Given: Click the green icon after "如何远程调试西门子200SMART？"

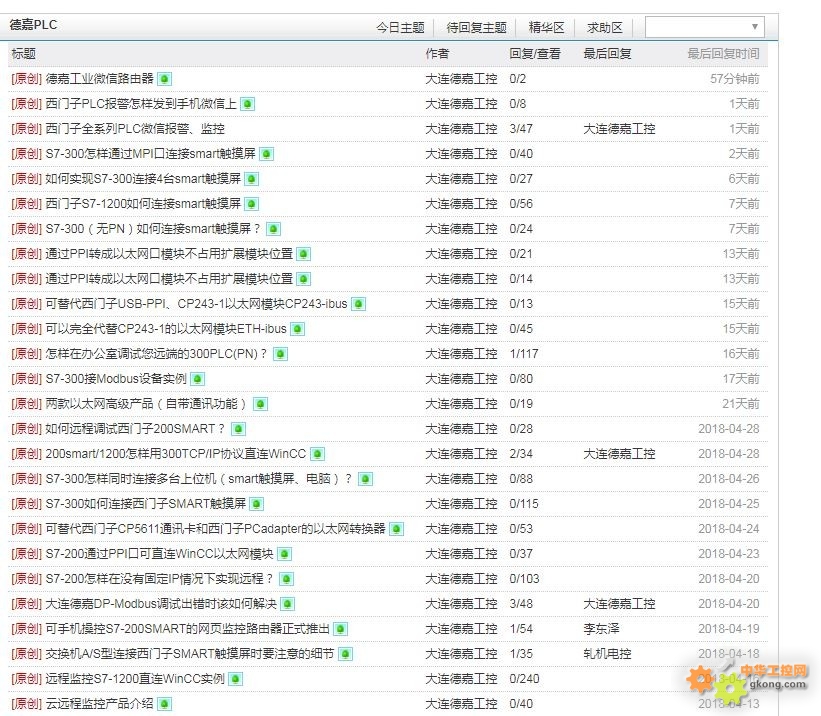Looking at the screenshot, I should pyautogui.click(x=238, y=429).
